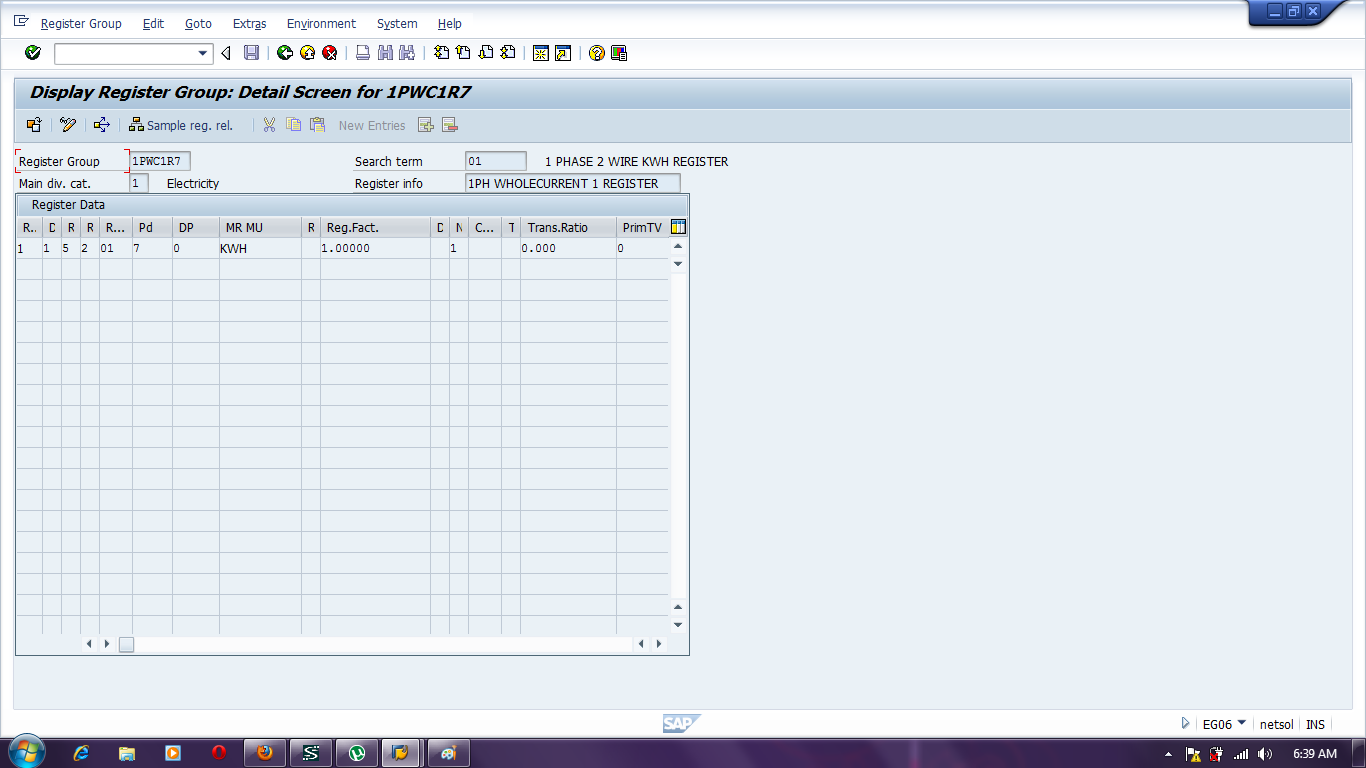Viewport: 1366px width, 768px height.
Task: Open the Goto menu
Action: pos(198,23)
